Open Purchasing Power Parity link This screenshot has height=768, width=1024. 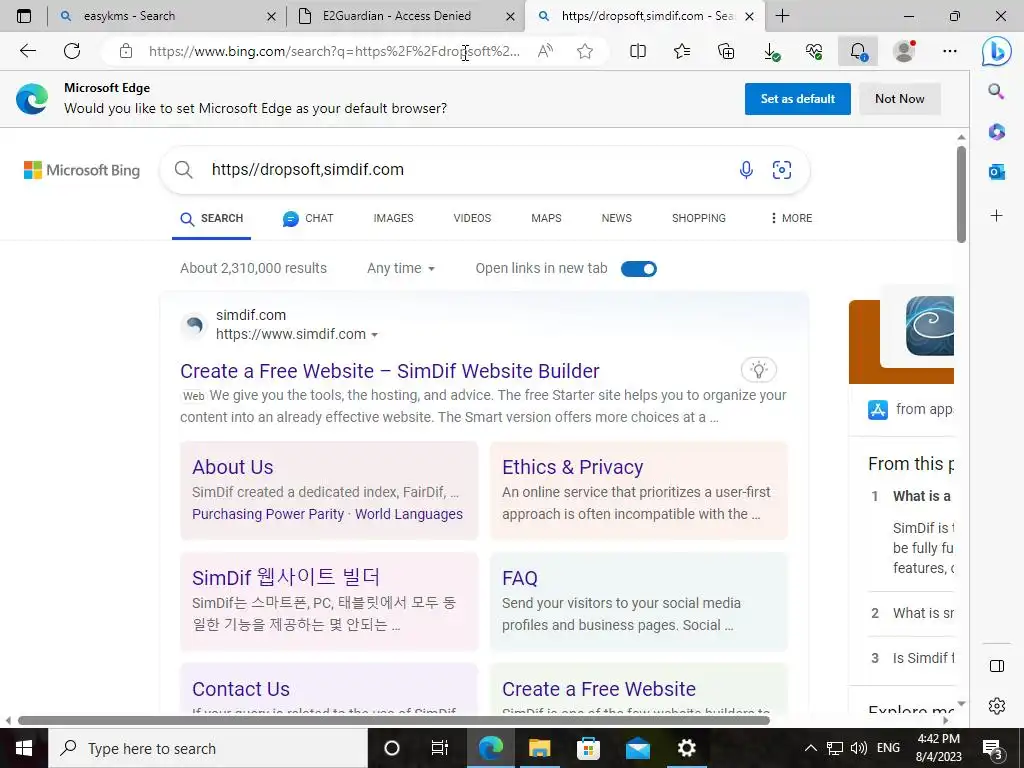click(268, 514)
